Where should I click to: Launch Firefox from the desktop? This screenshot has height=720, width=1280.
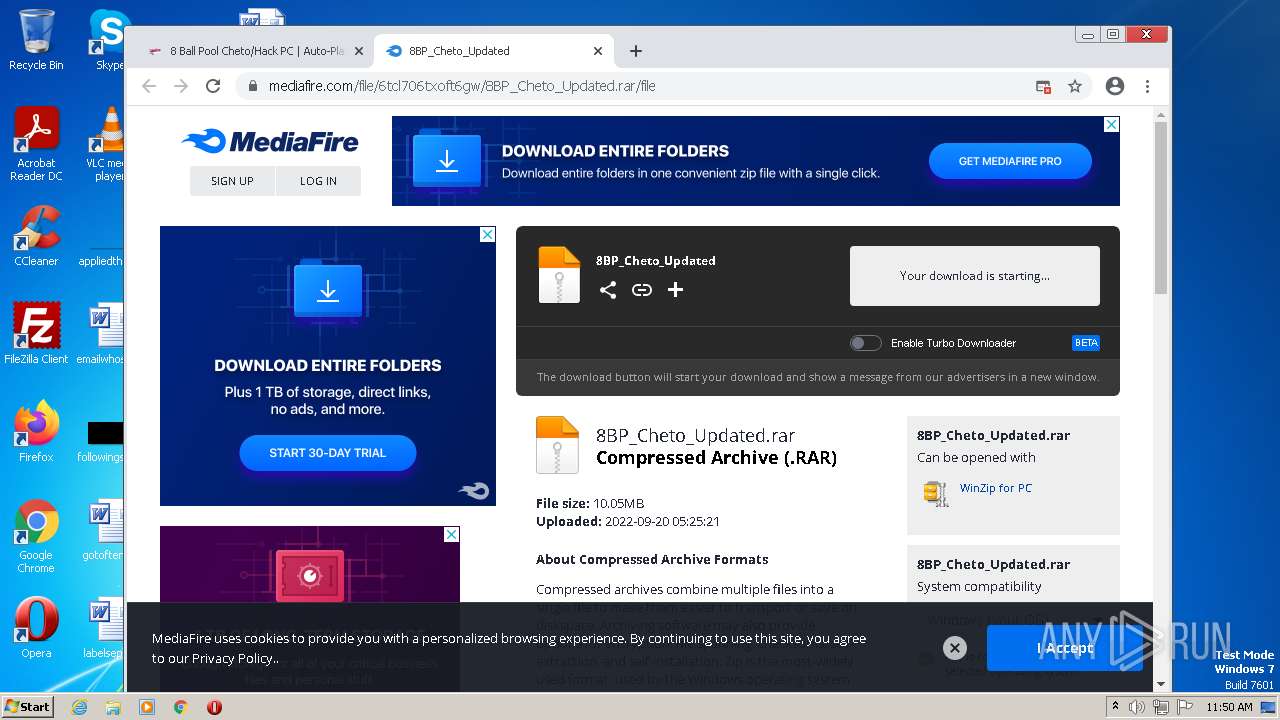36,432
